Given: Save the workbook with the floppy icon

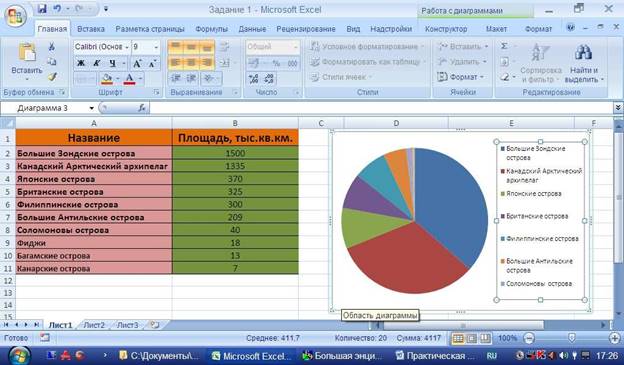Looking at the screenshot, I should (x=42, y=8).
